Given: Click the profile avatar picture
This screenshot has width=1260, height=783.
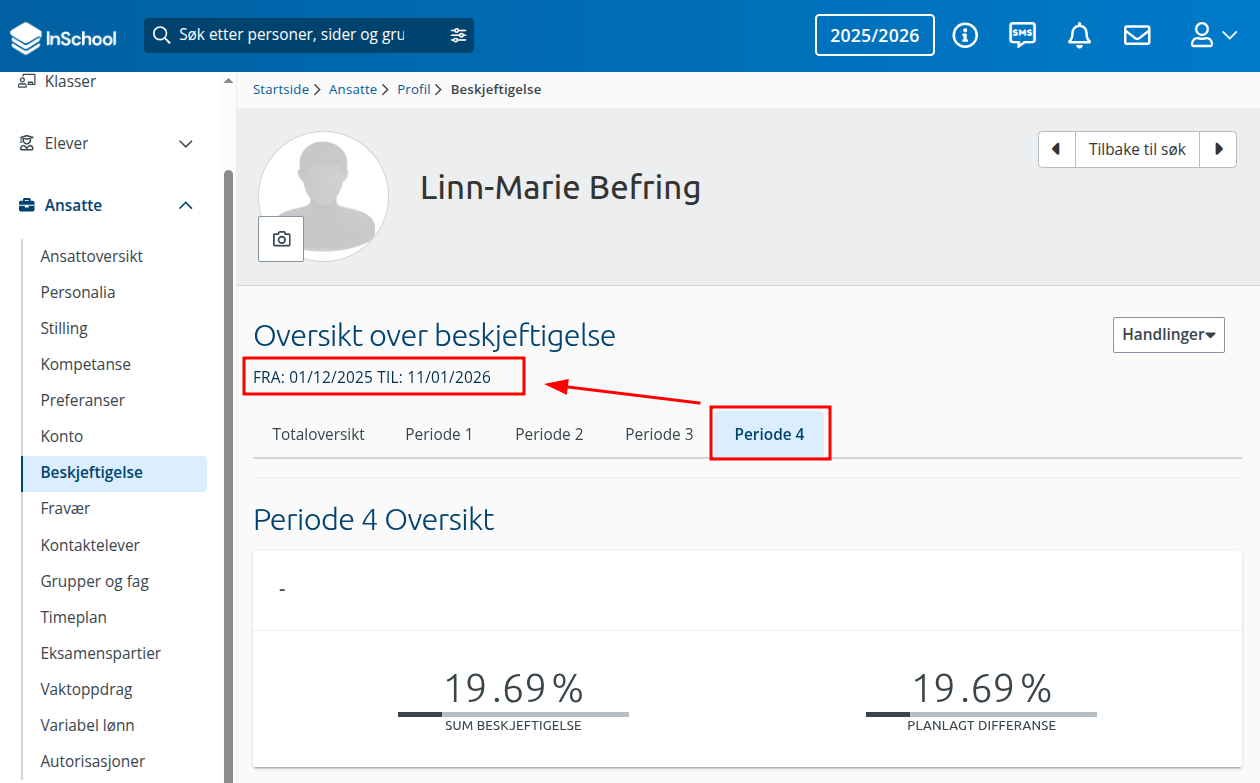Looking at the screenshot, I should (323, 197).
